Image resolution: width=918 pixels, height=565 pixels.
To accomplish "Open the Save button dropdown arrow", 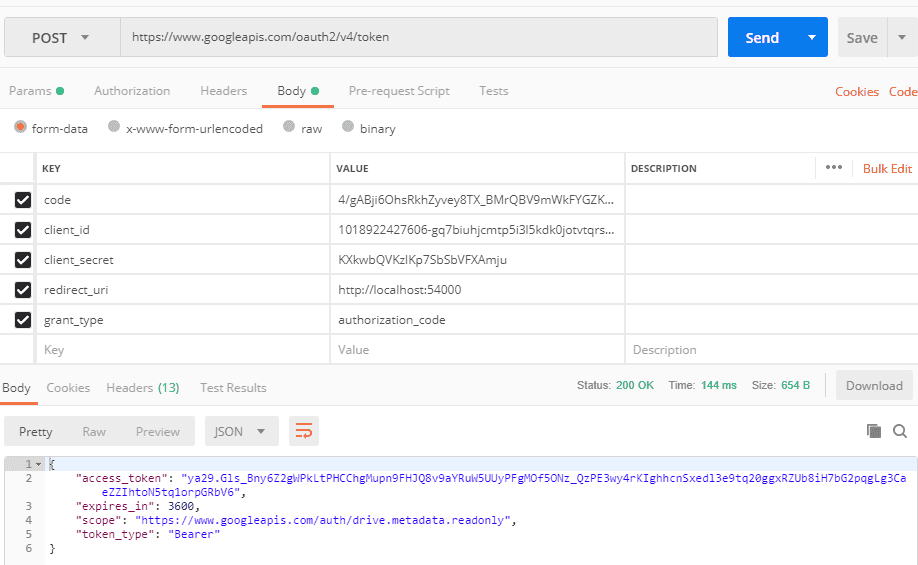I will point(902,37).
